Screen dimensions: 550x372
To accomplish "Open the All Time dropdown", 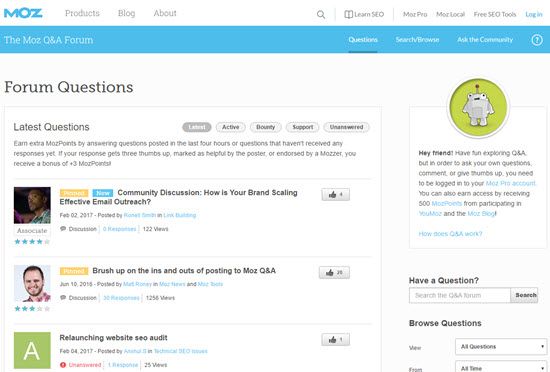I will pos(501,367).
